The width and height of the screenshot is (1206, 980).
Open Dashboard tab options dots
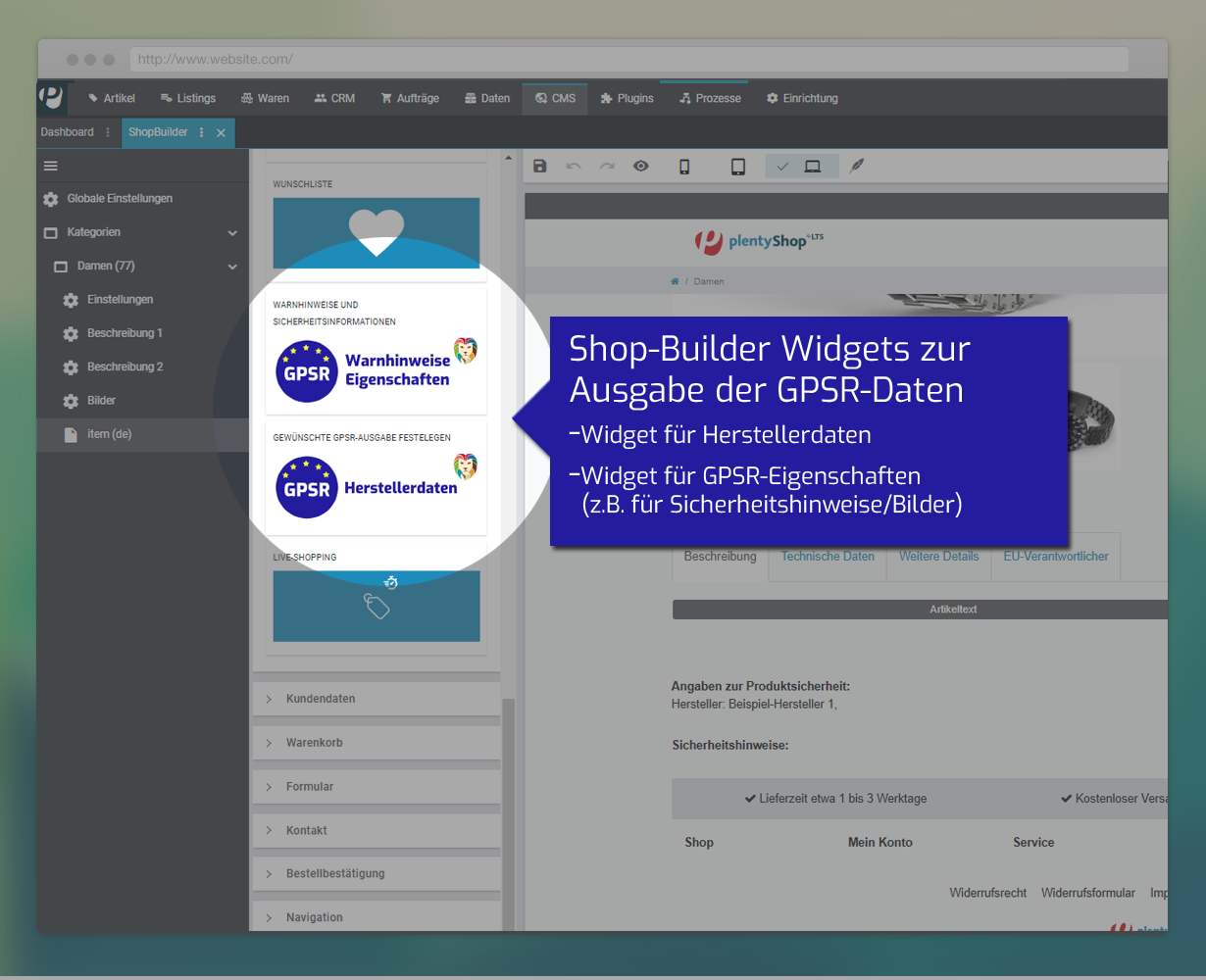click(108, 132)
